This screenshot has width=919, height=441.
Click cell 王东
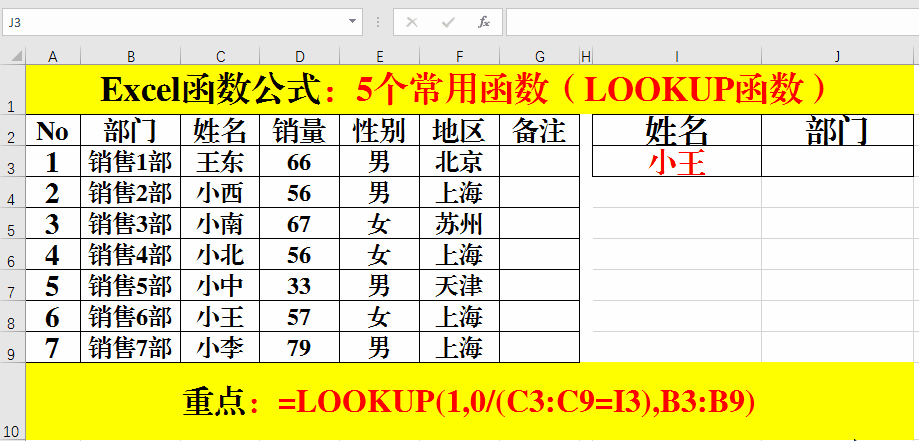click(x=220, y=161)
